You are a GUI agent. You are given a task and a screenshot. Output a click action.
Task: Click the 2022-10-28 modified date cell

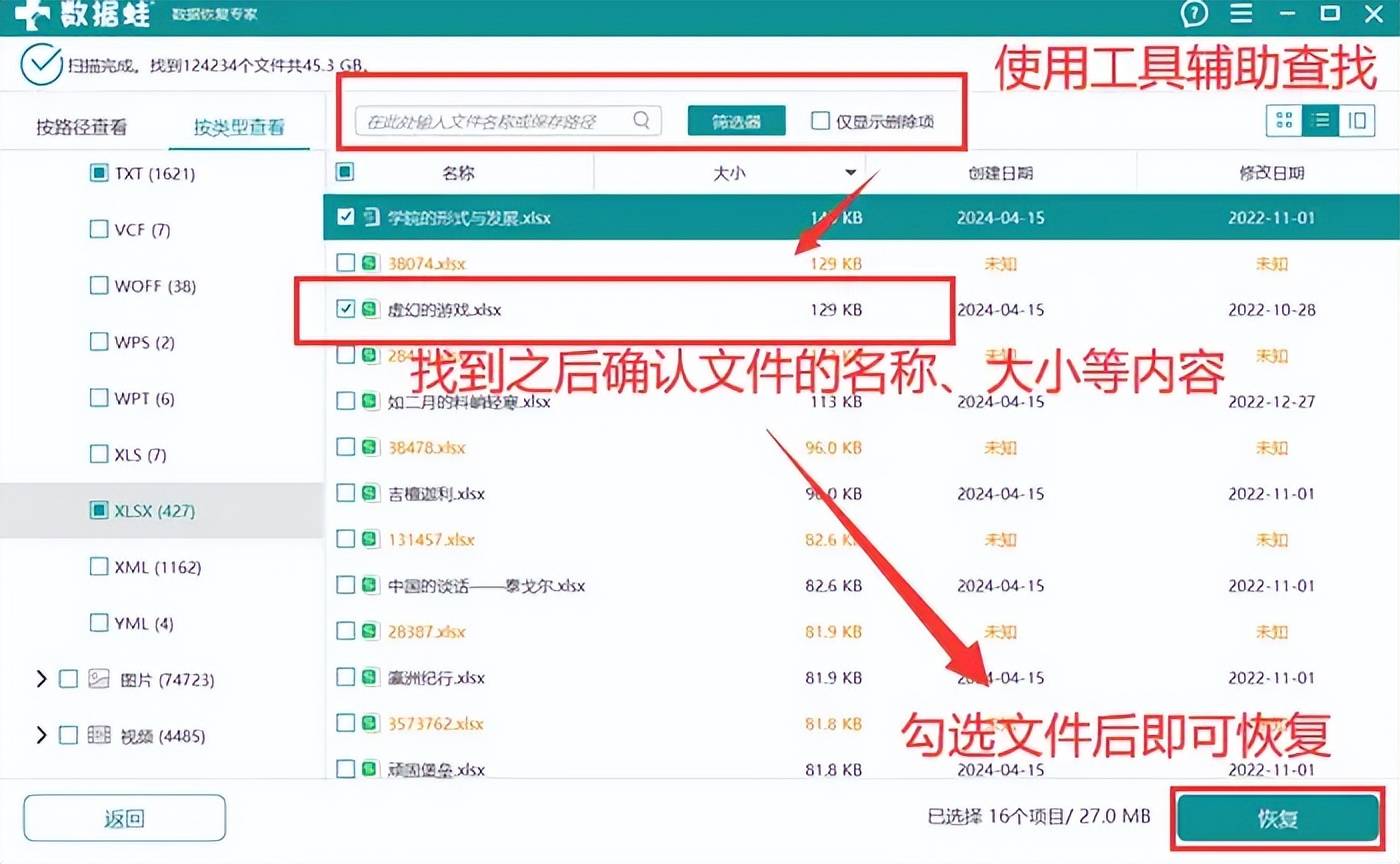1271,309
